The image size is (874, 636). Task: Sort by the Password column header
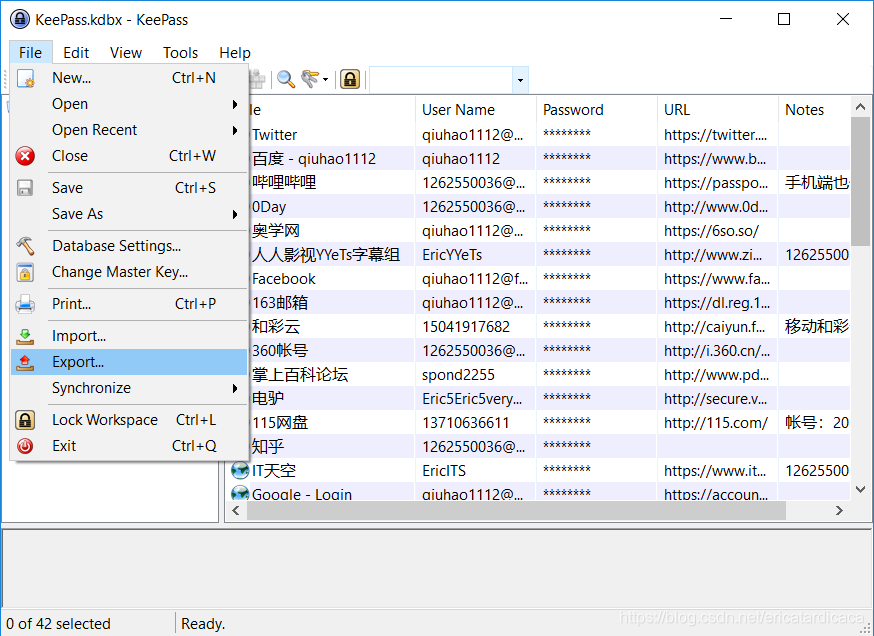pyautogui.click(x=596, y=110)
